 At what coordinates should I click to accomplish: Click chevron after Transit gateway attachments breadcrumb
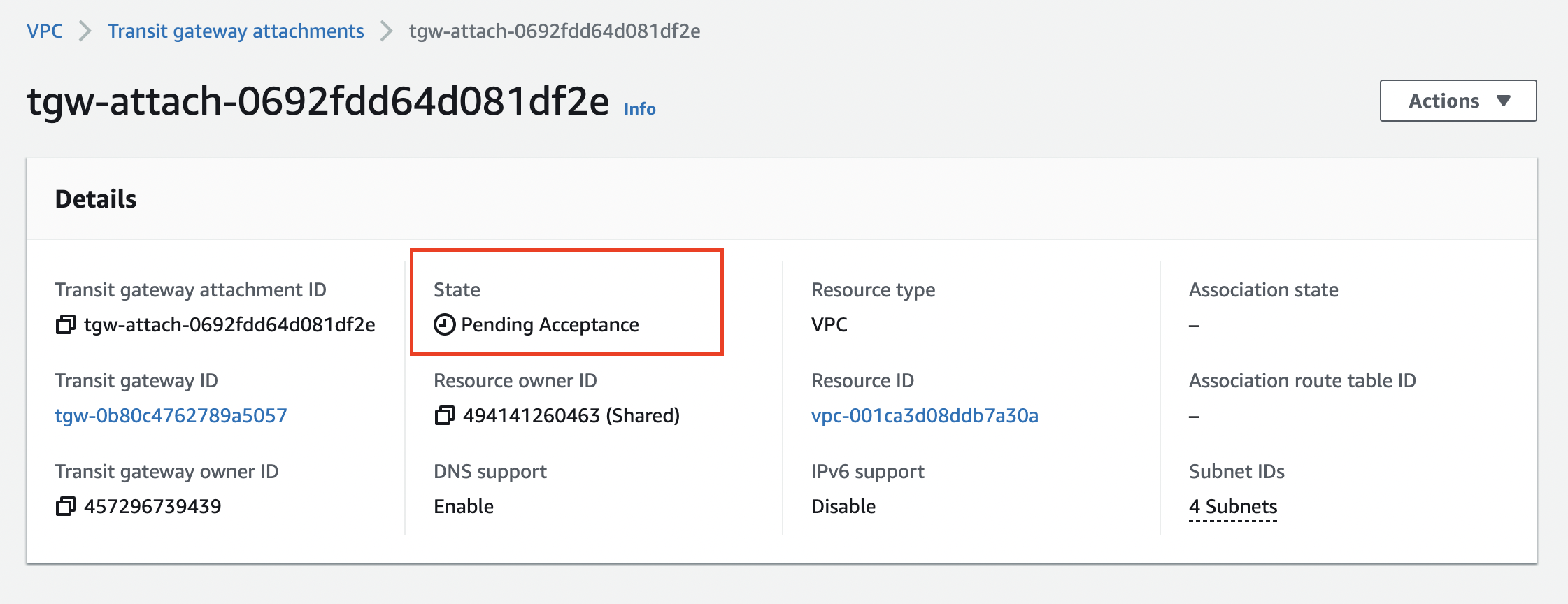386,31
